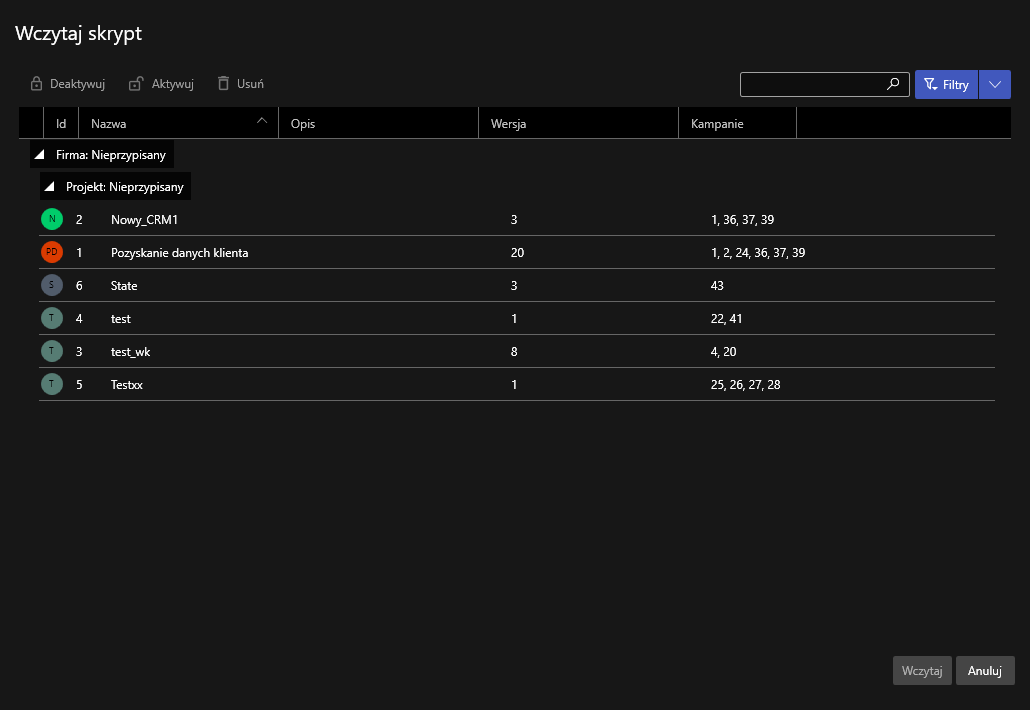Click the Kampanie column header
The width and height of the screenshot is (1030, 710).
(x=737, y=123)
